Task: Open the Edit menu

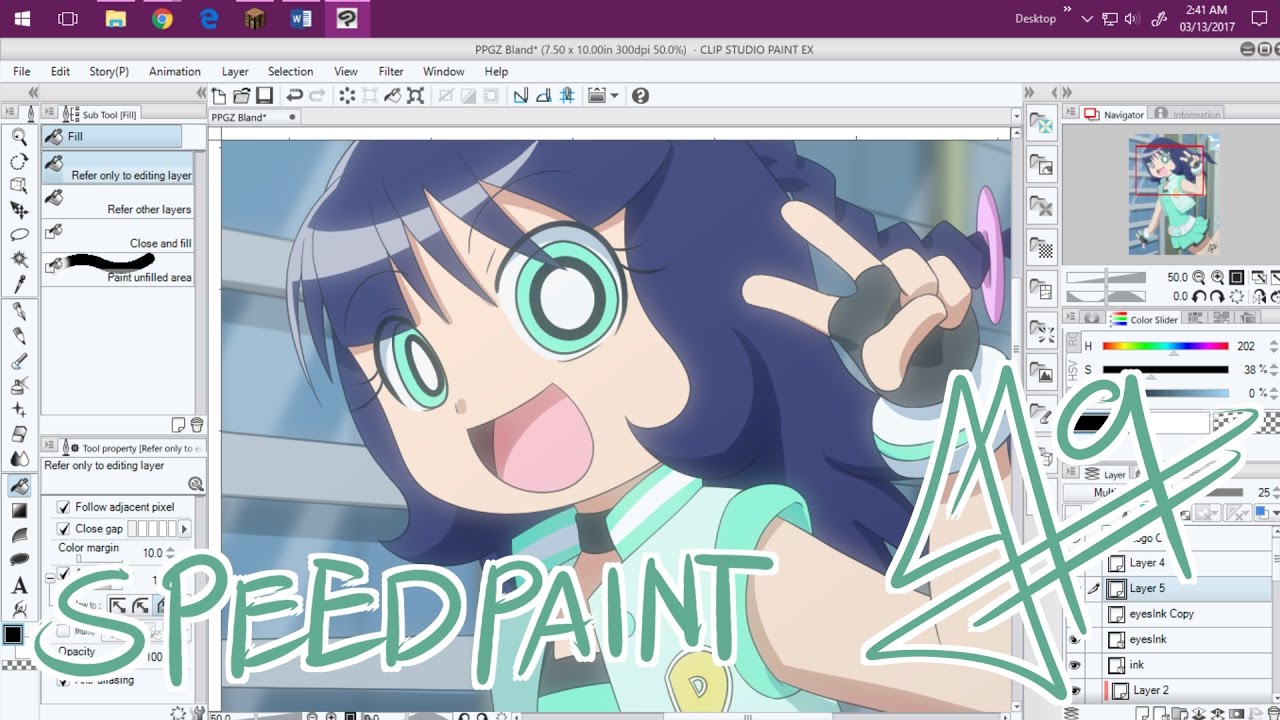Action: pyautogui.click(x=60, y=72)
